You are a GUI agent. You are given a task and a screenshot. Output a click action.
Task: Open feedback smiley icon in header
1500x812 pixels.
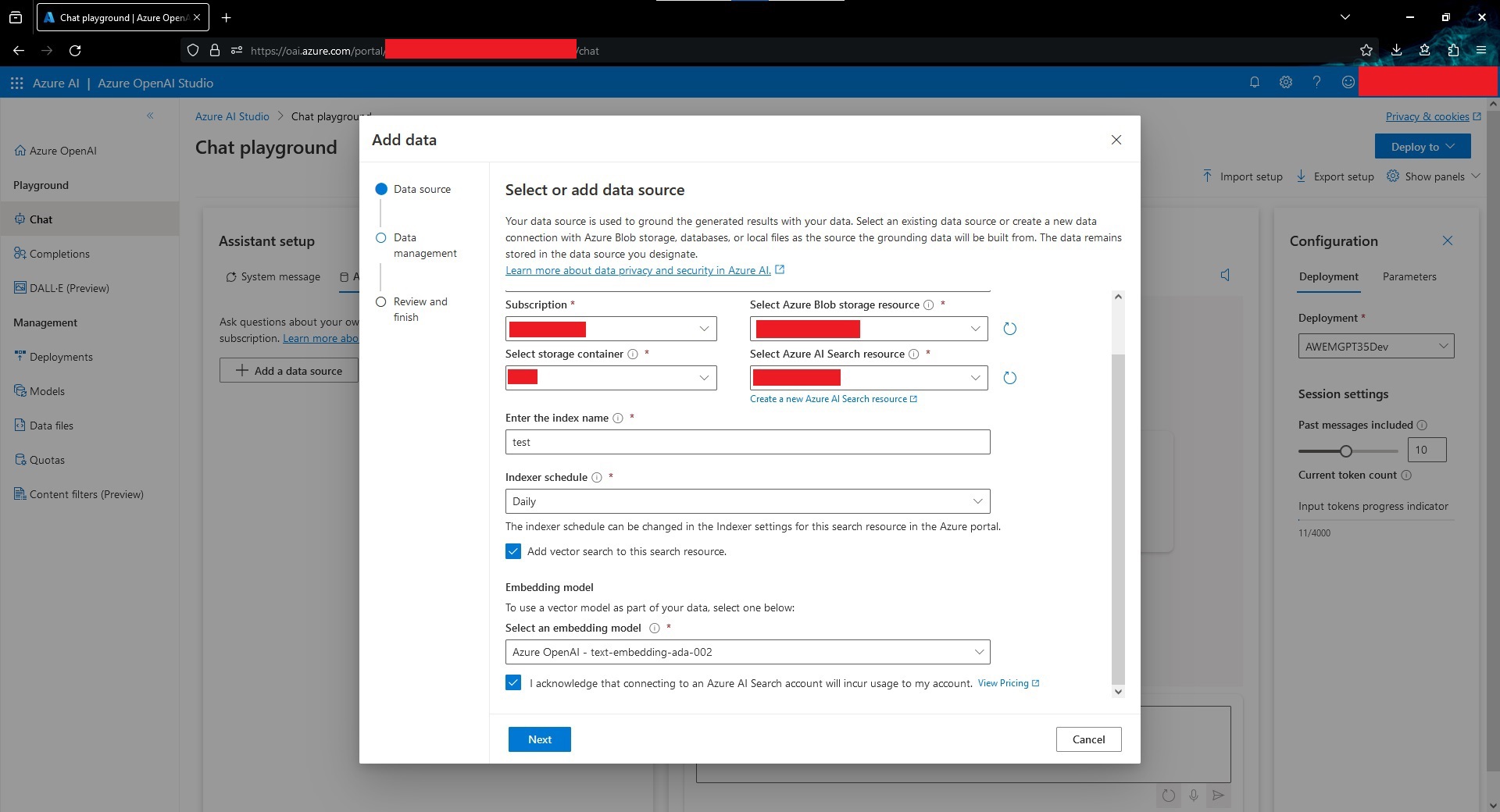[1348, 82]
